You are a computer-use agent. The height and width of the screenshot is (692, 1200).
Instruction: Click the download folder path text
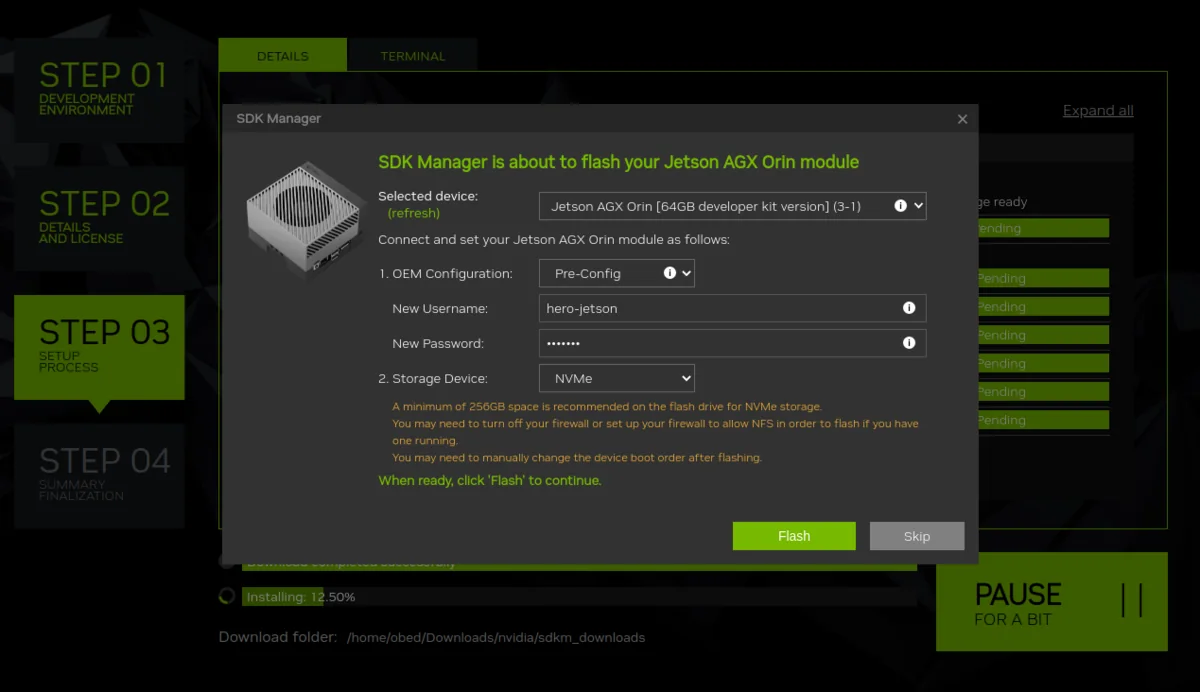coord(496,637)
